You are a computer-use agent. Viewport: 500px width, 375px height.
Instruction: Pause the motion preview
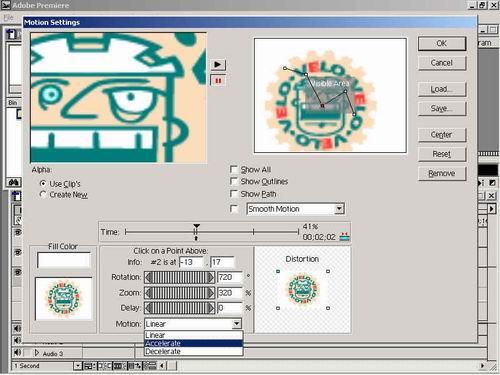[218, 81]
